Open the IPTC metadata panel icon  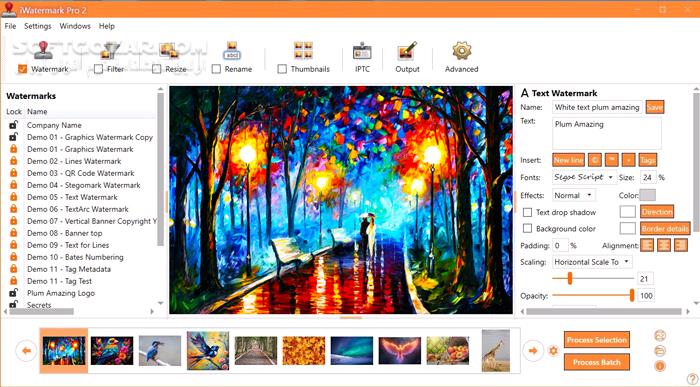[362, 51]
